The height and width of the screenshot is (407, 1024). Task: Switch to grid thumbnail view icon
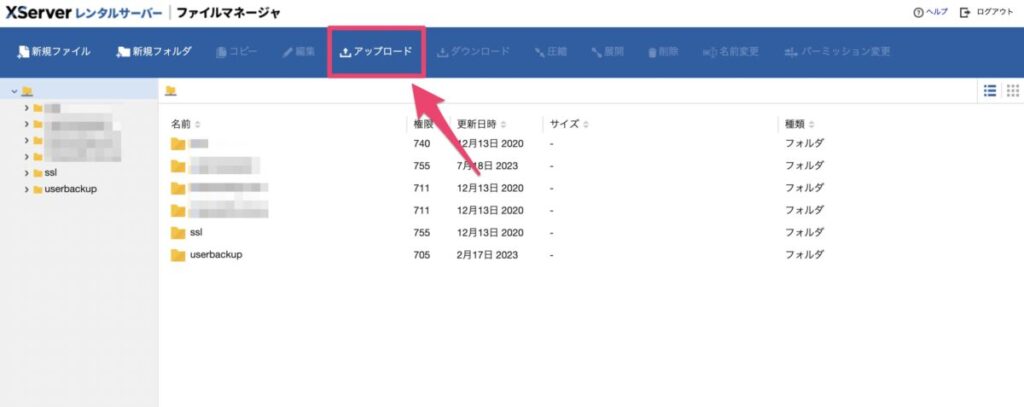[x=1012, y=90]
